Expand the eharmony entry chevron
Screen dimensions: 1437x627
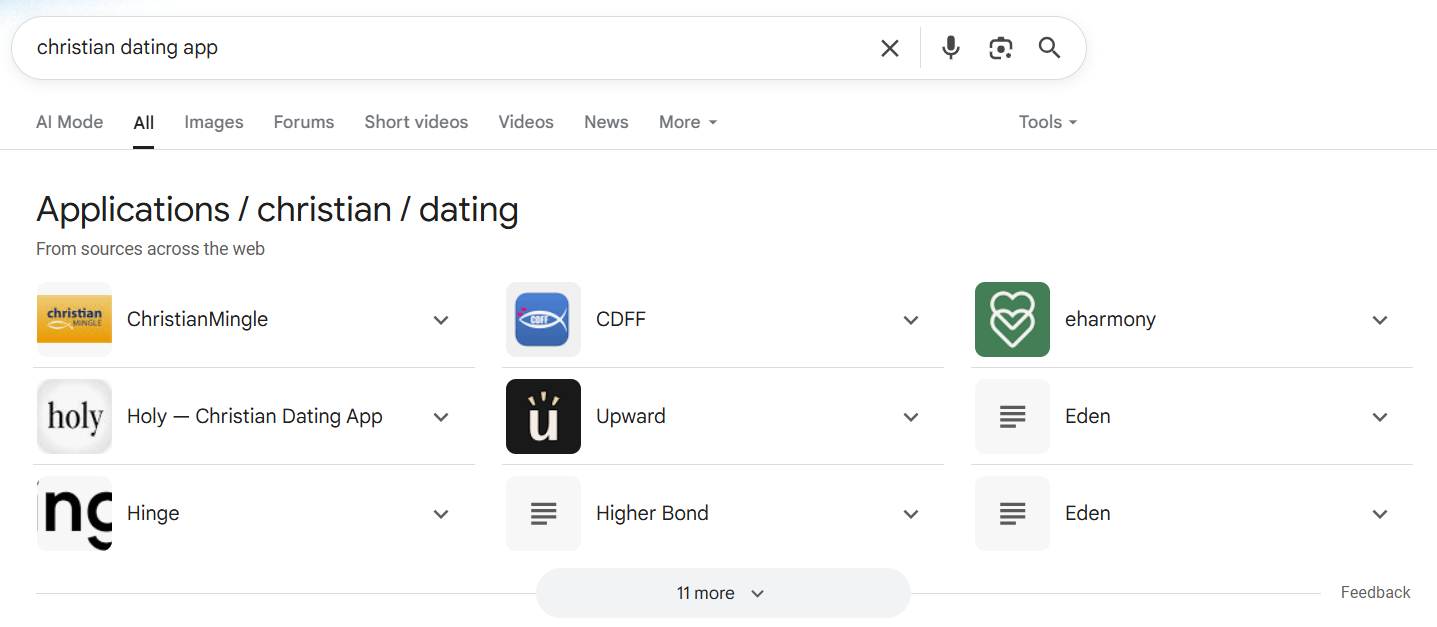pos(1380,320)
